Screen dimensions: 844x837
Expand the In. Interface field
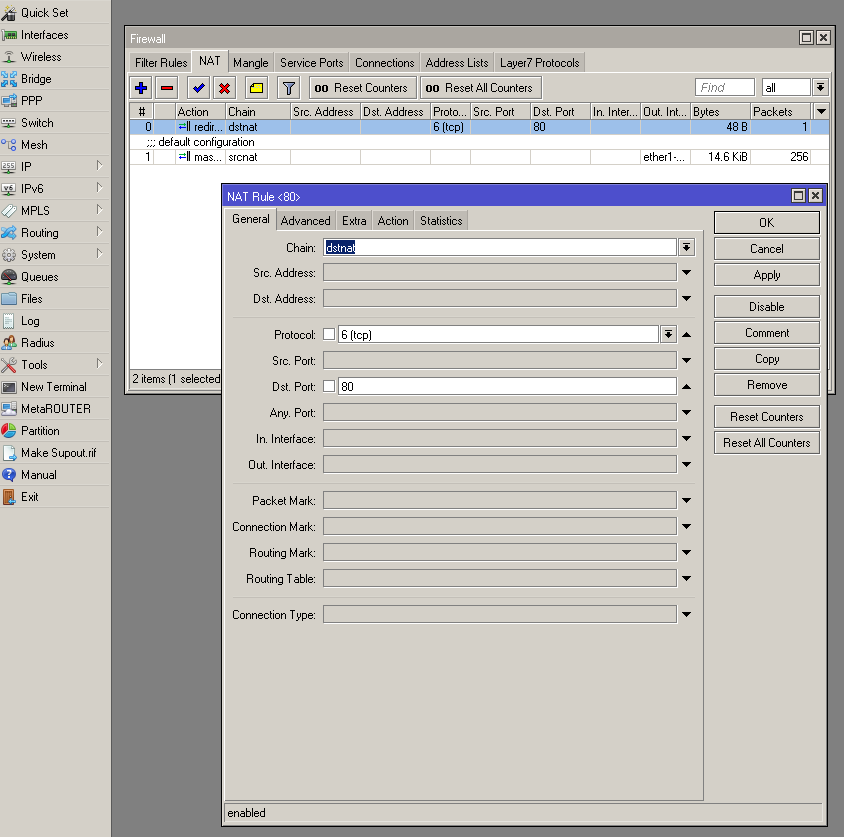pyautogui.click(x=686, y=439)
